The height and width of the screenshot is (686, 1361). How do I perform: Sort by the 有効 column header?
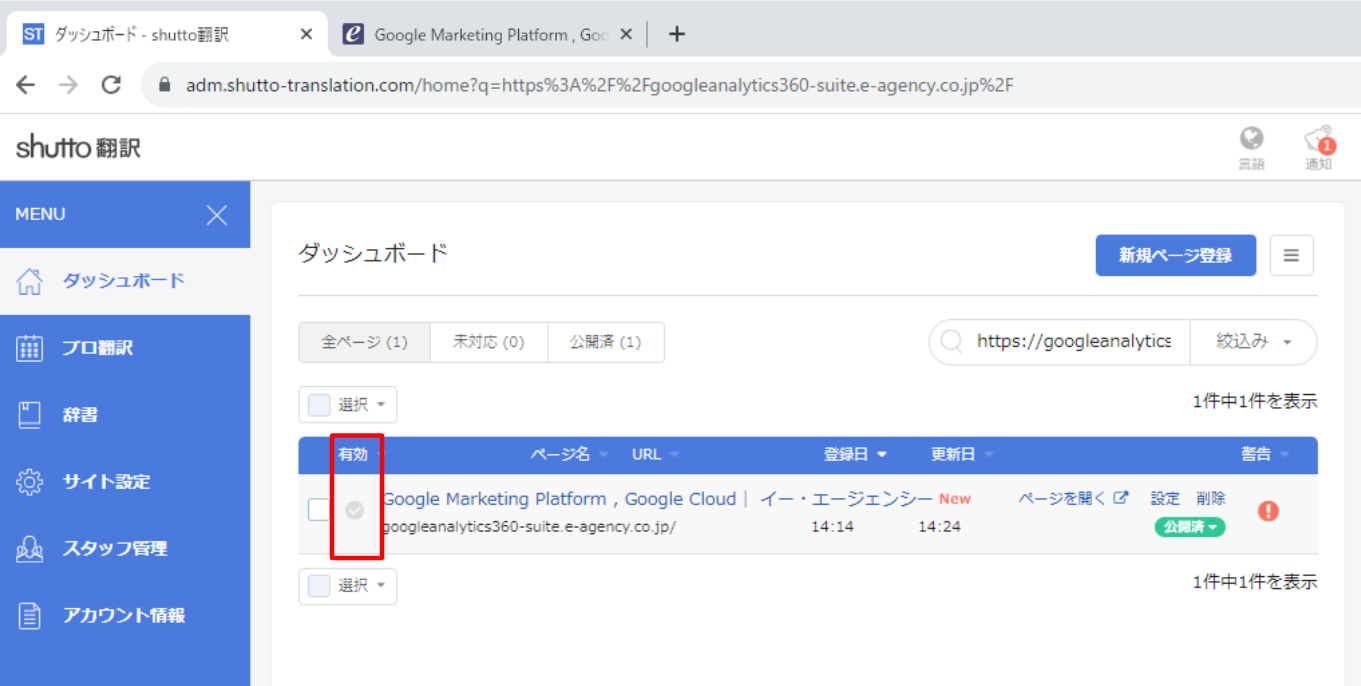(x=353, y=454)
